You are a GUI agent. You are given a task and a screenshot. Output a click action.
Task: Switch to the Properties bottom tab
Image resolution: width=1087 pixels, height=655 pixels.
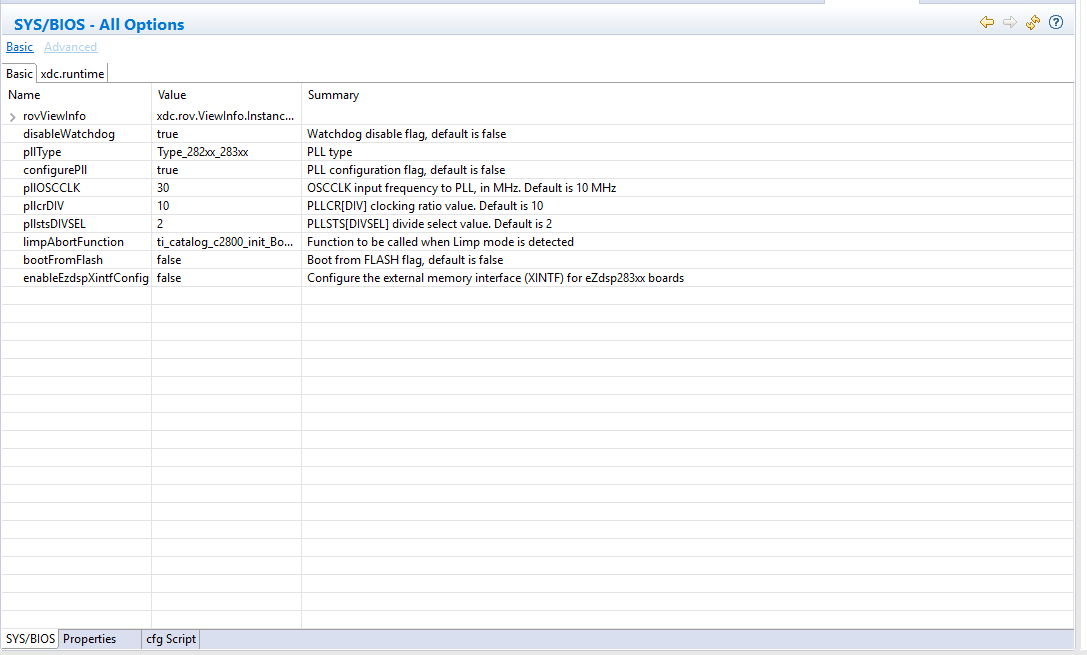pos(89,638)
